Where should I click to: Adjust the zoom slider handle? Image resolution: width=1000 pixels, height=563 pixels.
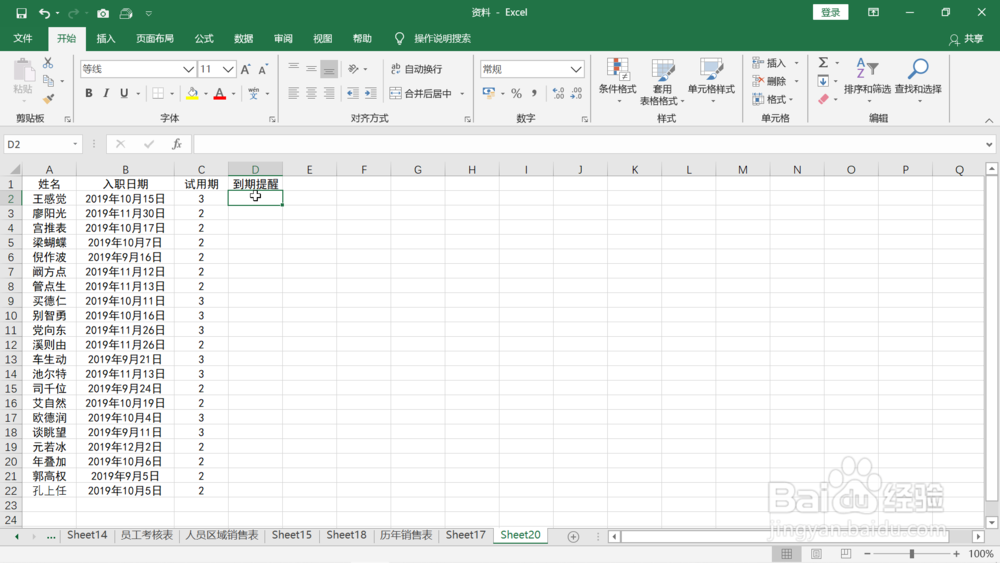click(x=912, y=553)
